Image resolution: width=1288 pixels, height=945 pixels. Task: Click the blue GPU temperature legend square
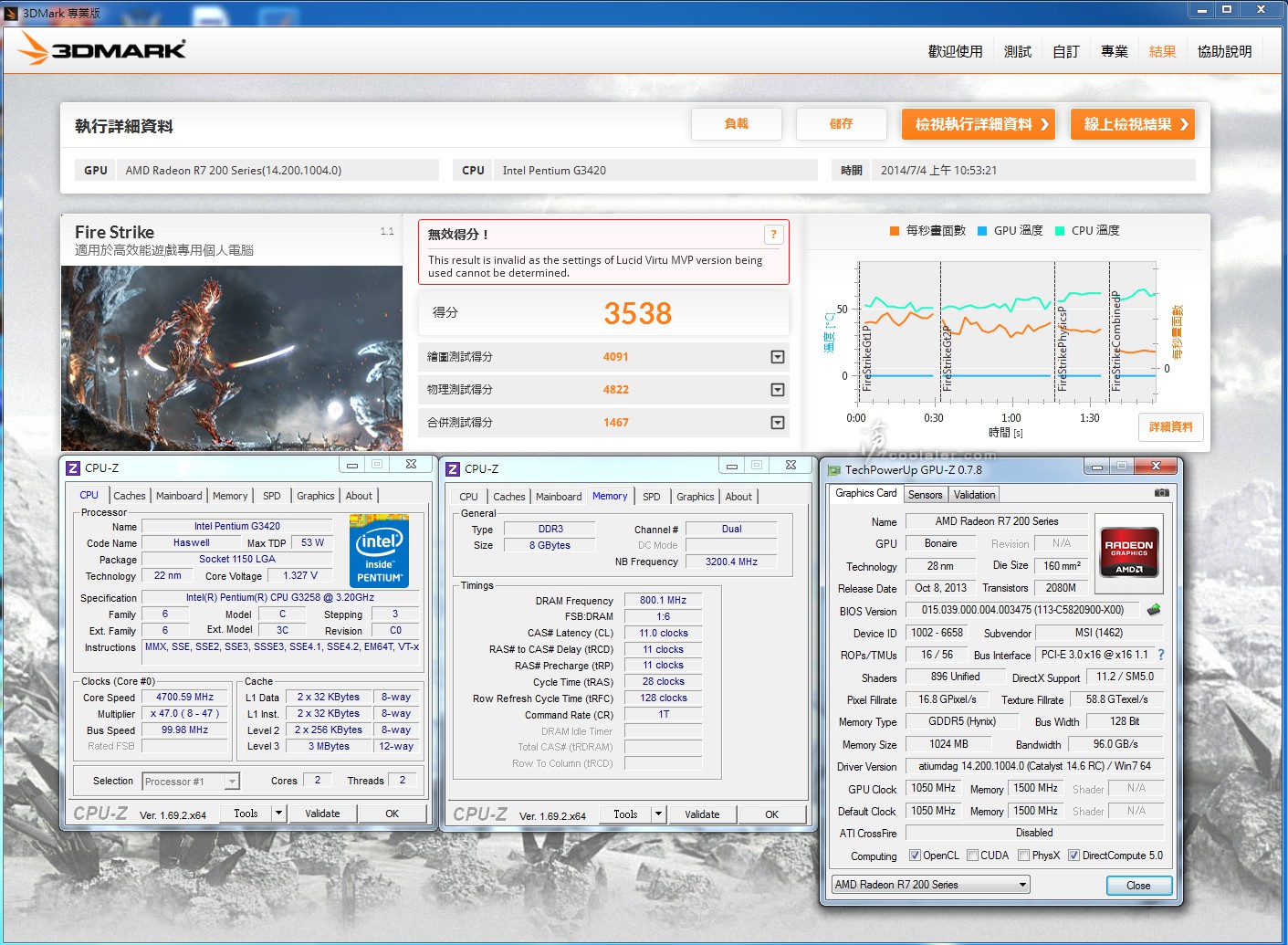[x=982, y=231]
